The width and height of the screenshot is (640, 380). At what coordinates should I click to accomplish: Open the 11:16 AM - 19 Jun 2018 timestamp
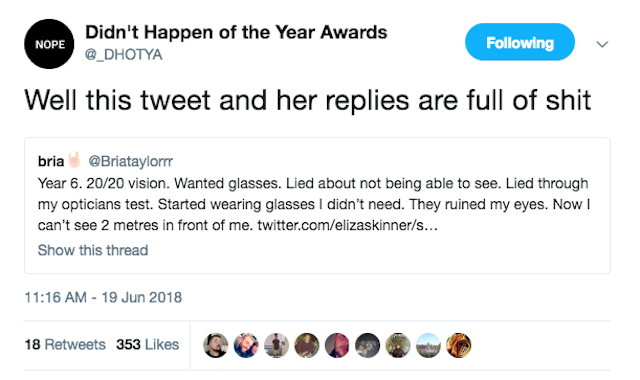click(x=103, y=297)
